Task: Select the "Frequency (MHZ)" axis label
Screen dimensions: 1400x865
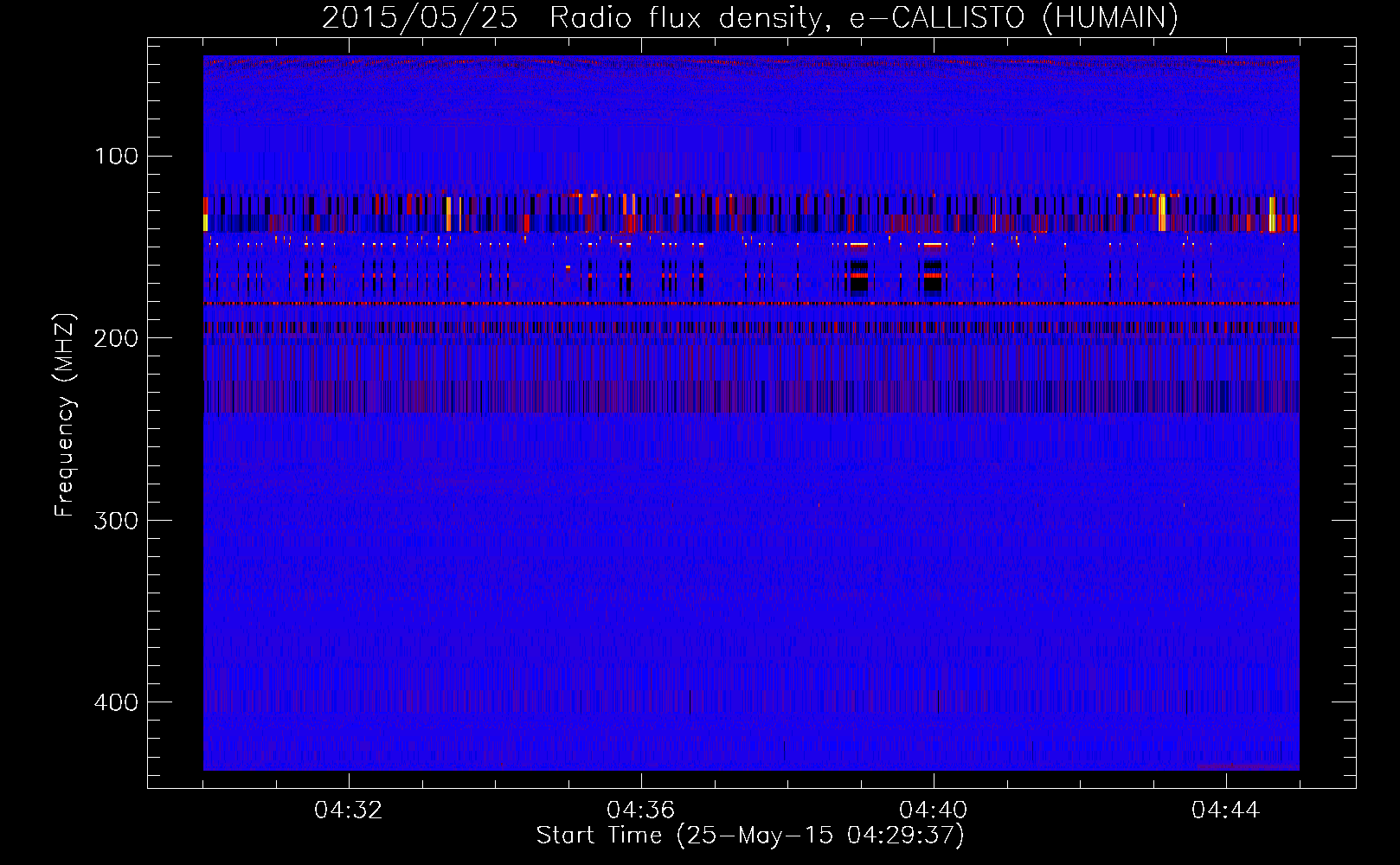Action: coord(65,414)
